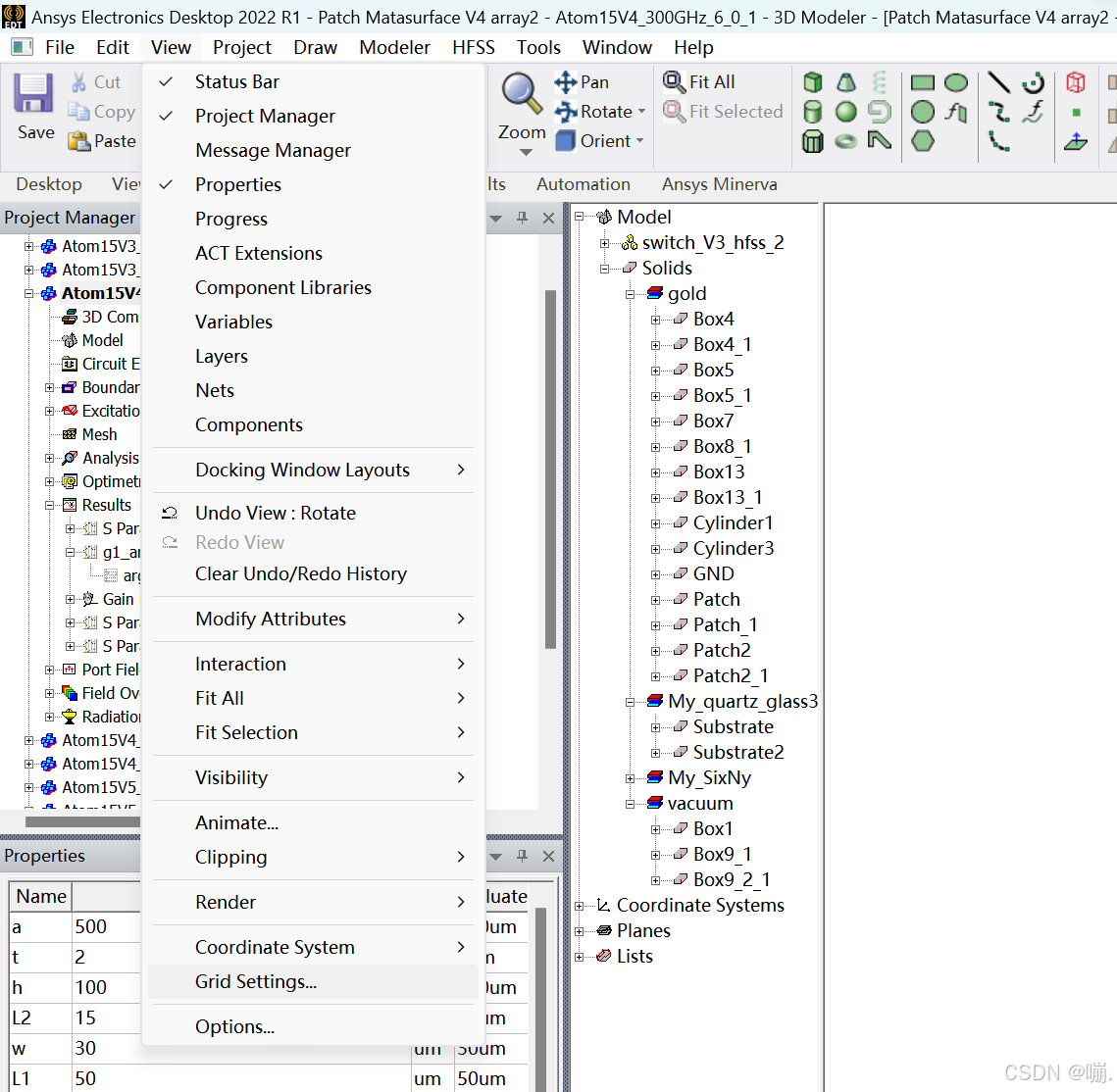
Task: Draw a straight line
Action: [x=998, y=82]
